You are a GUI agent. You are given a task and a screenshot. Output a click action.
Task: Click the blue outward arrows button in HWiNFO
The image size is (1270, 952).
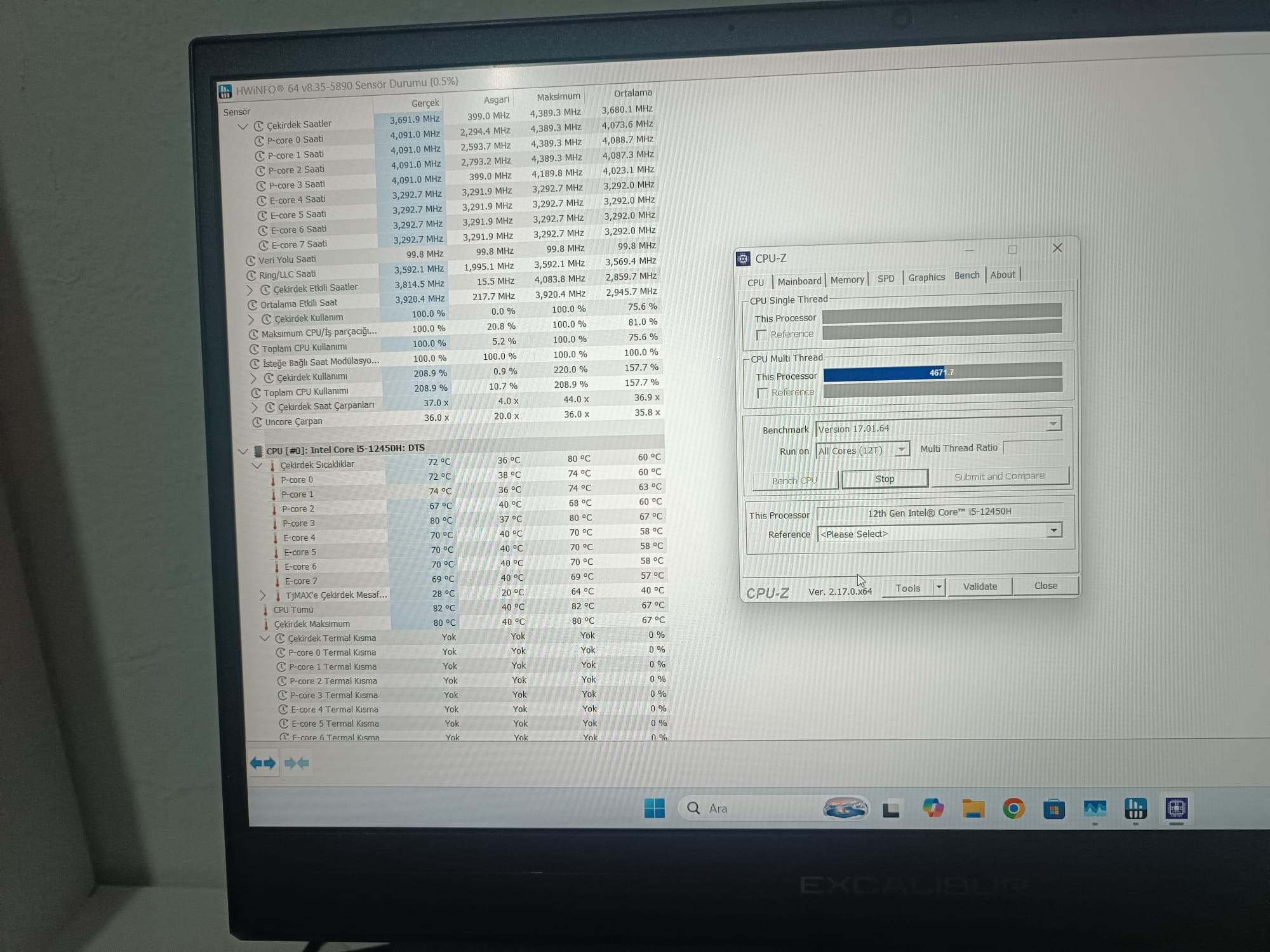[263, 763]
